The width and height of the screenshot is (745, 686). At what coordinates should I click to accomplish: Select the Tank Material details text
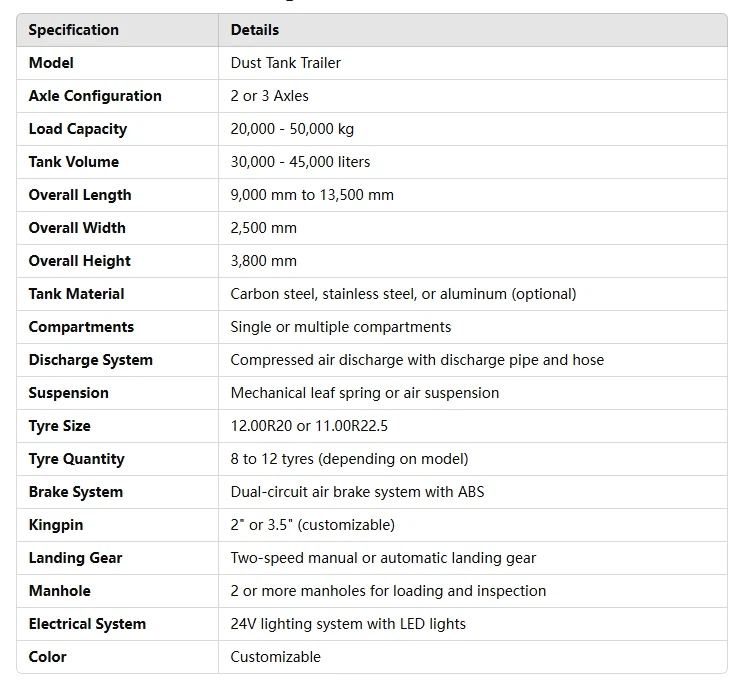coord(403,294)
